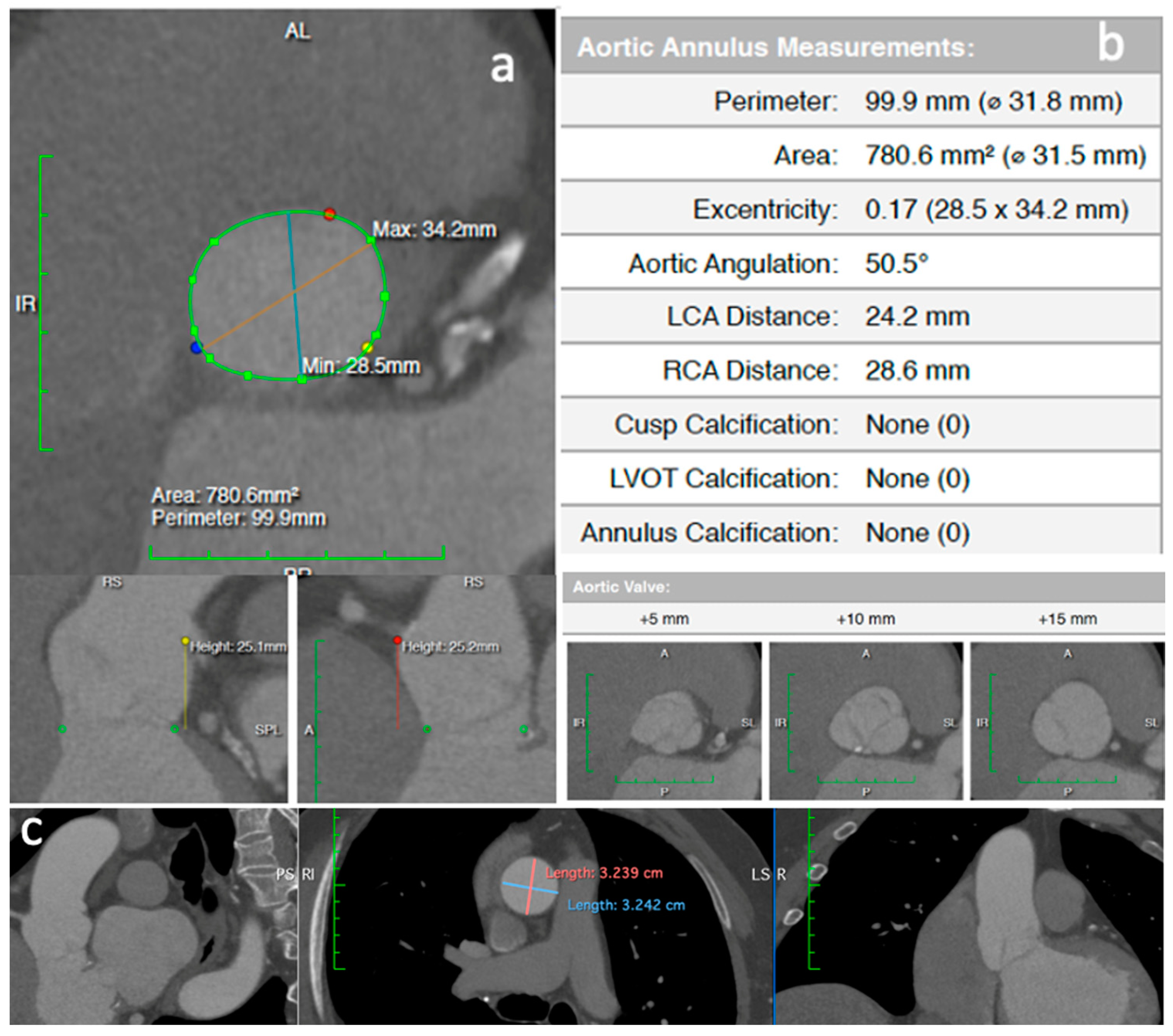This screenshot has width=1173, height=1036.
Task: Click the Aortic Annulus Measurements header
Action: (x=775, y=47)
